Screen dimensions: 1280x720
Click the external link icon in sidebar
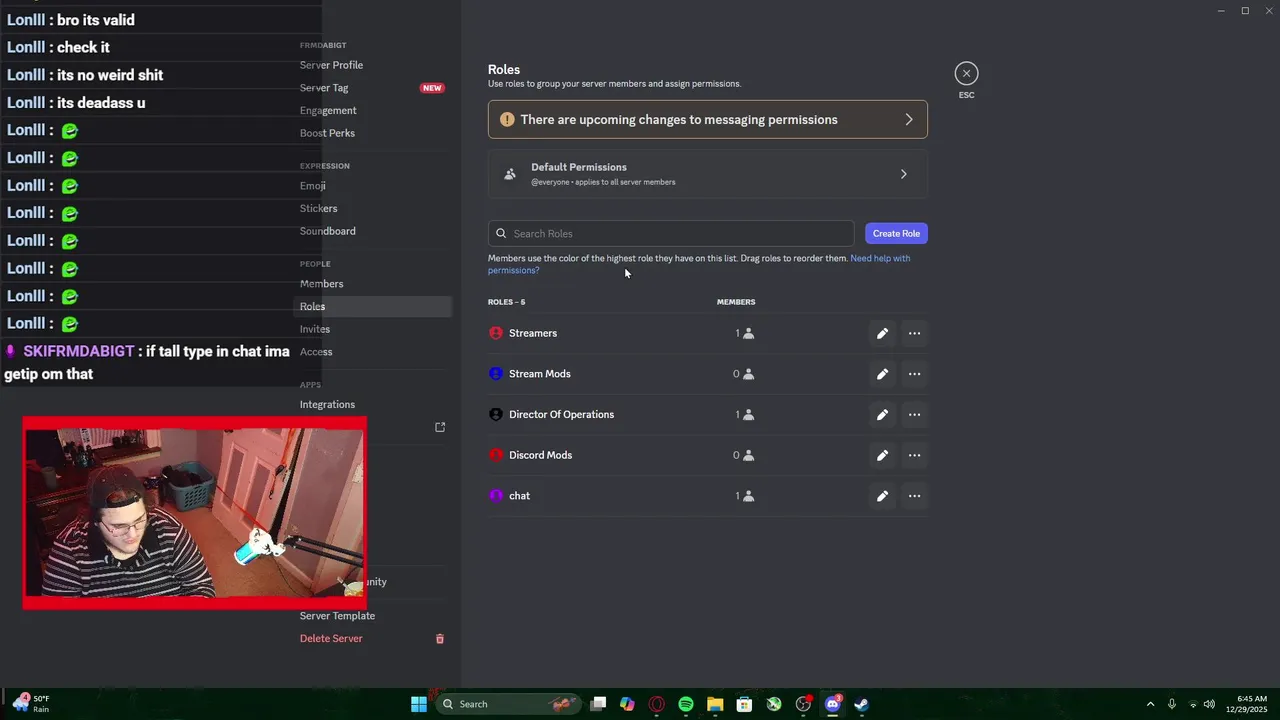[x=440, y=427]
